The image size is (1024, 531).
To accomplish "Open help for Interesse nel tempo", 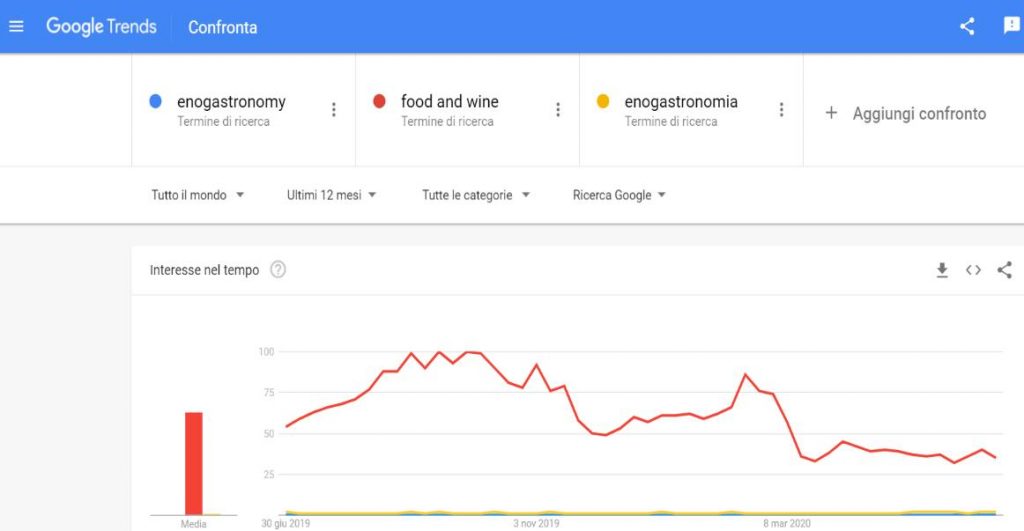I will point(278,269).
